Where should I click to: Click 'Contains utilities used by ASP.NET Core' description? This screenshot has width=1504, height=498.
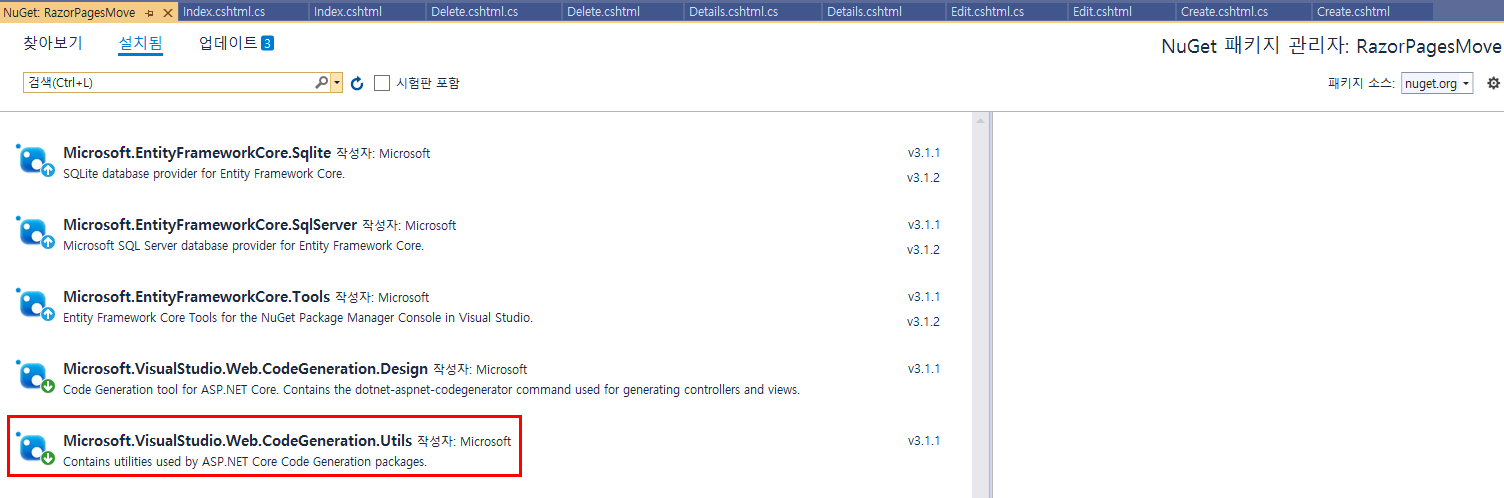click(245, 462)
